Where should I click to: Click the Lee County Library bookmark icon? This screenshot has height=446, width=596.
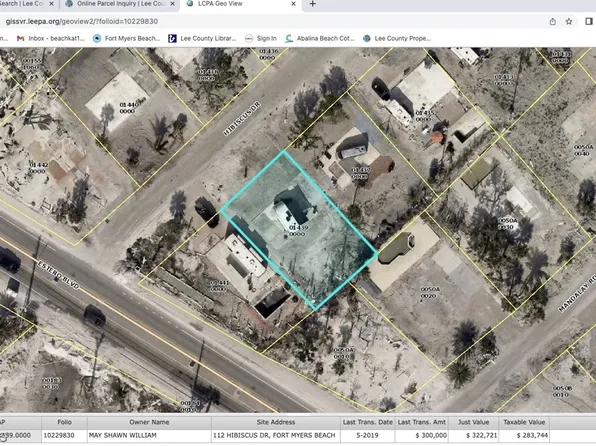click(172, 38)
